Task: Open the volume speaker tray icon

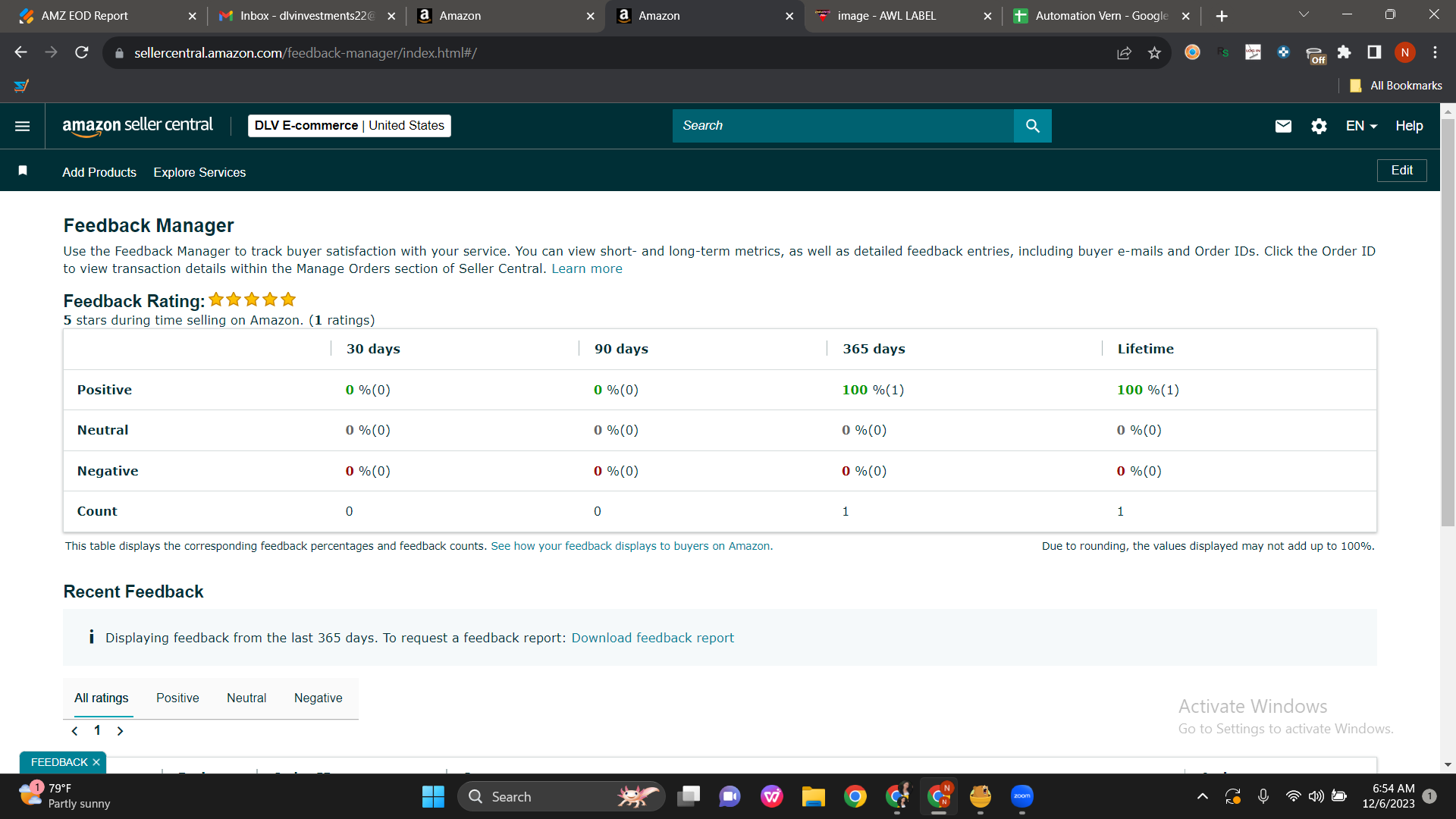Action: point(1316,796)
